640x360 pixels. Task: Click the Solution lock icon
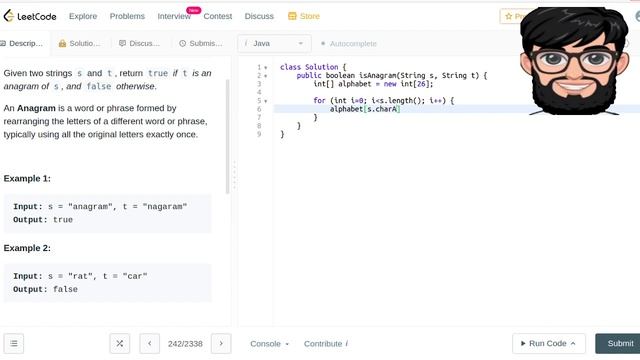[62, 43]
